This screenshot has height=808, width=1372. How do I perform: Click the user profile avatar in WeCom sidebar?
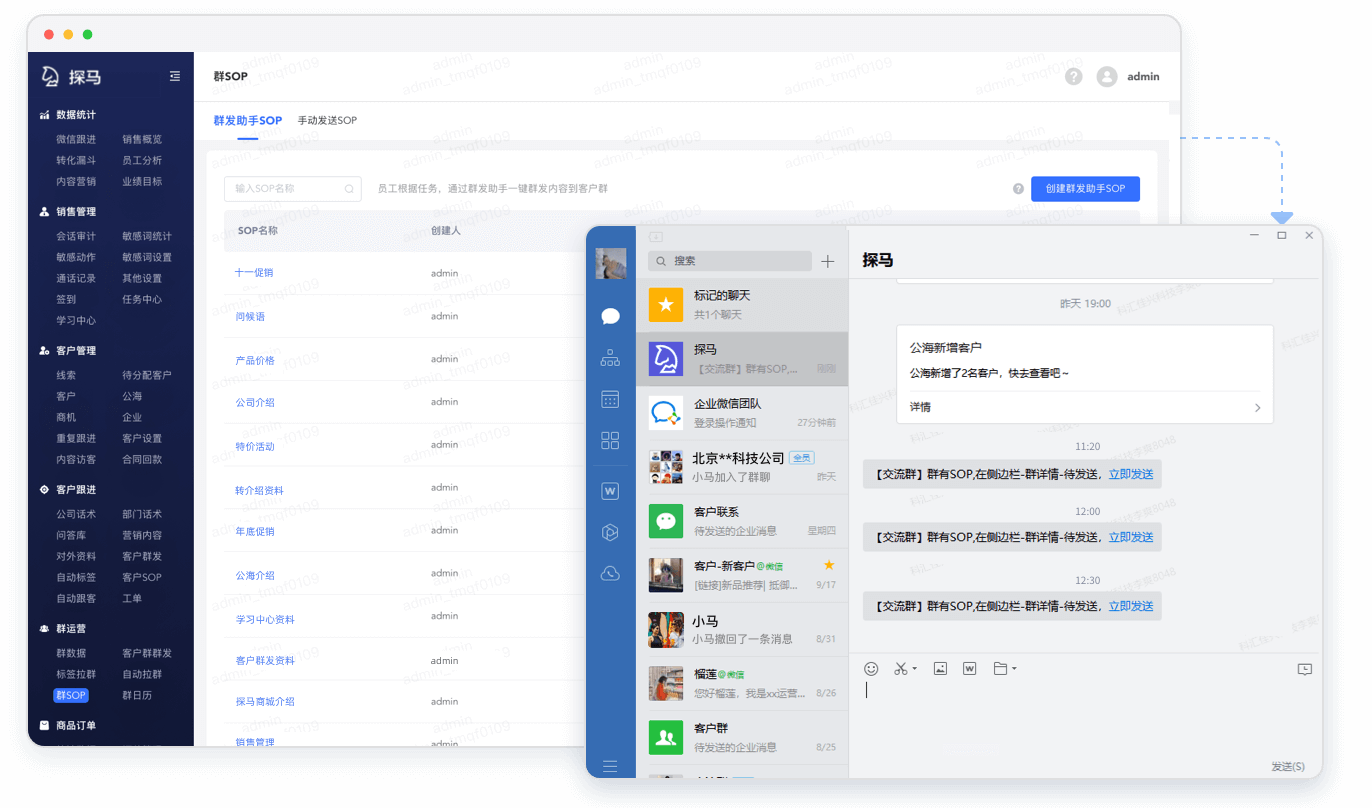coord(610,263)
